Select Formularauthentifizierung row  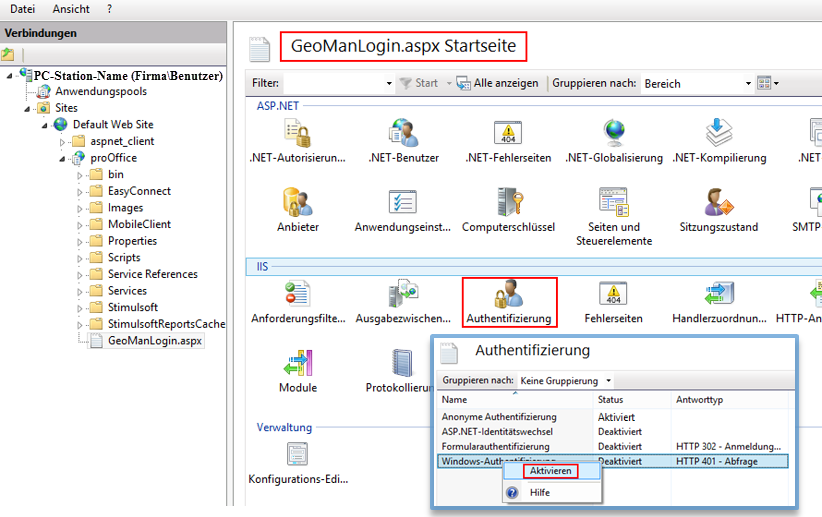tap(612, 446)
